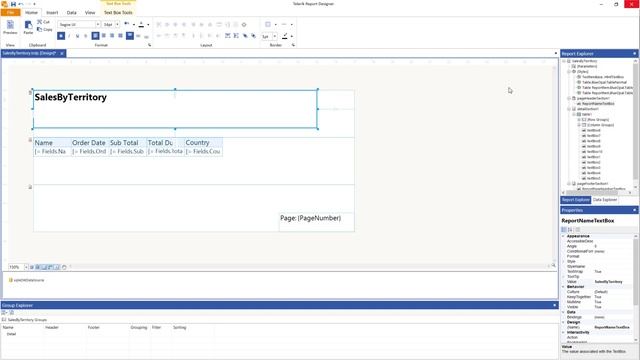The width and height of the screenshot is (640, 360).
Task: Collapse pageHeaderSection1 tree node
Action: [569, 98]
